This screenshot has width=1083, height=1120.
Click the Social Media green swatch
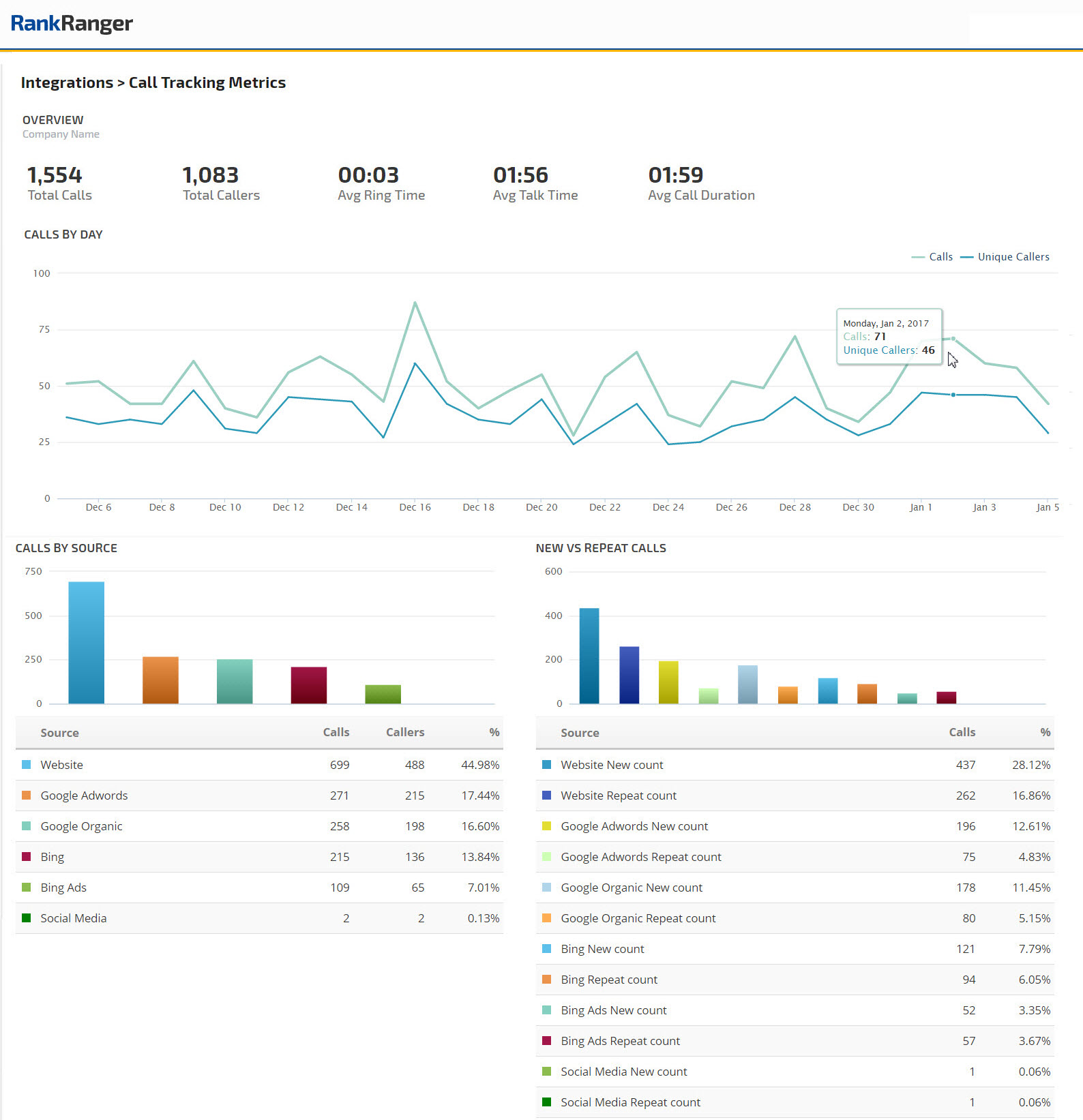(27, 918)
